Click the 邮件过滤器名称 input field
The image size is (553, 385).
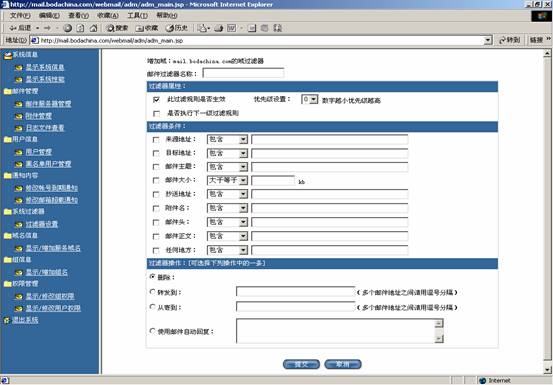pyautogui.click(x=243, y=73)
